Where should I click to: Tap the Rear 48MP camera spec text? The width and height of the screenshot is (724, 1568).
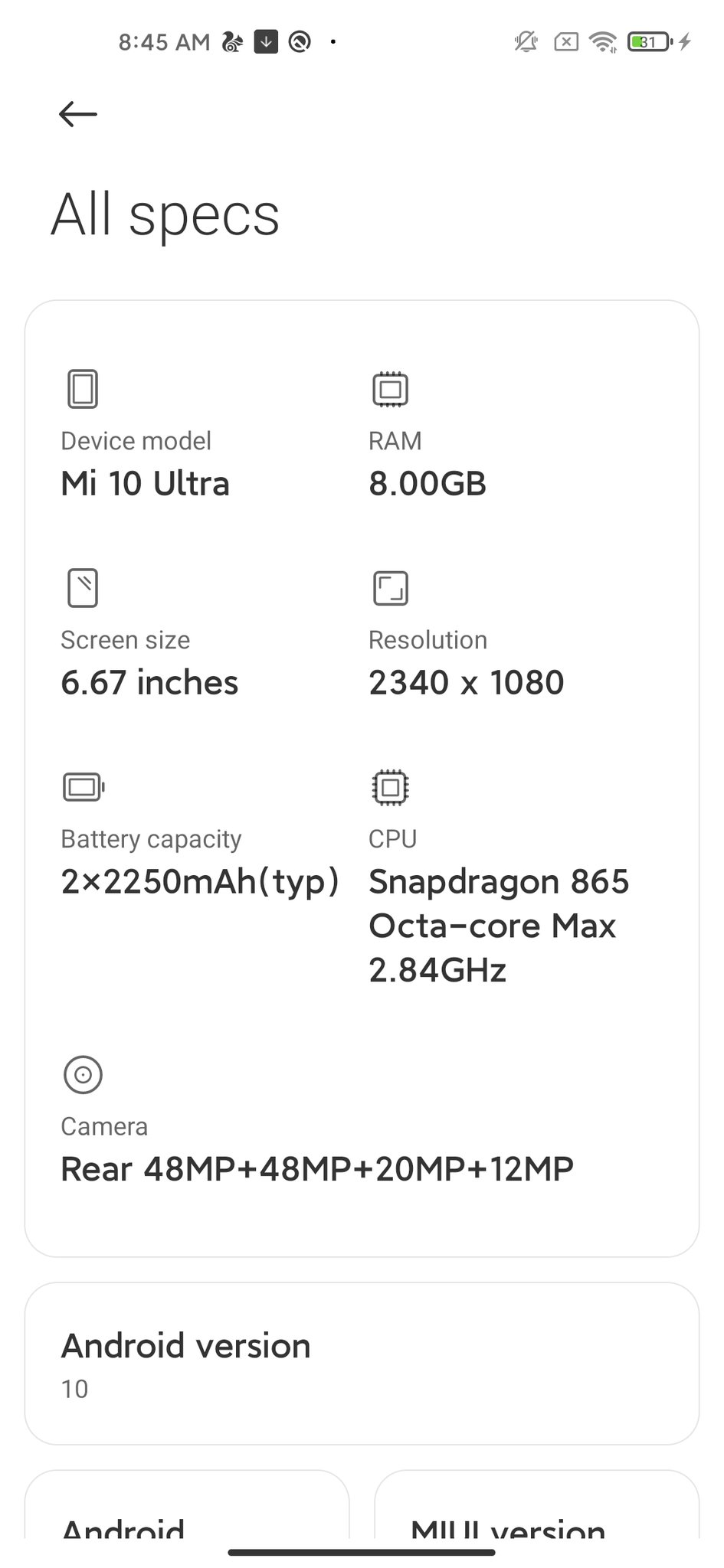317,1169
